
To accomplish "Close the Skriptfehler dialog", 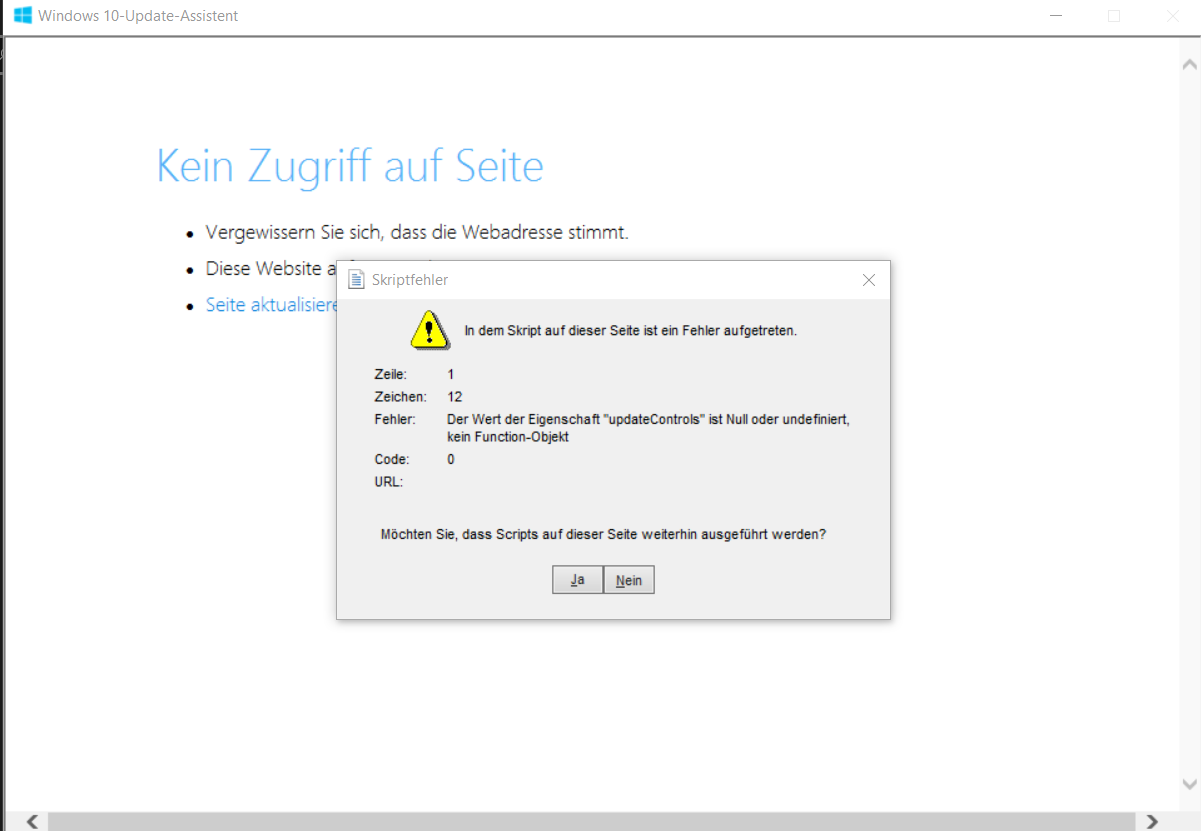I will (x=869, y=280).
